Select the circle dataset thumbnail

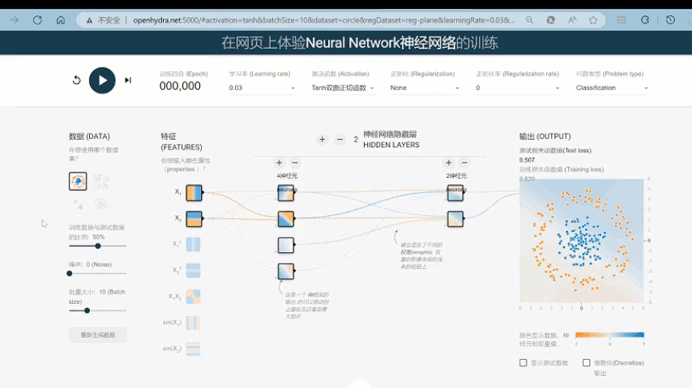tap(78, 181)
